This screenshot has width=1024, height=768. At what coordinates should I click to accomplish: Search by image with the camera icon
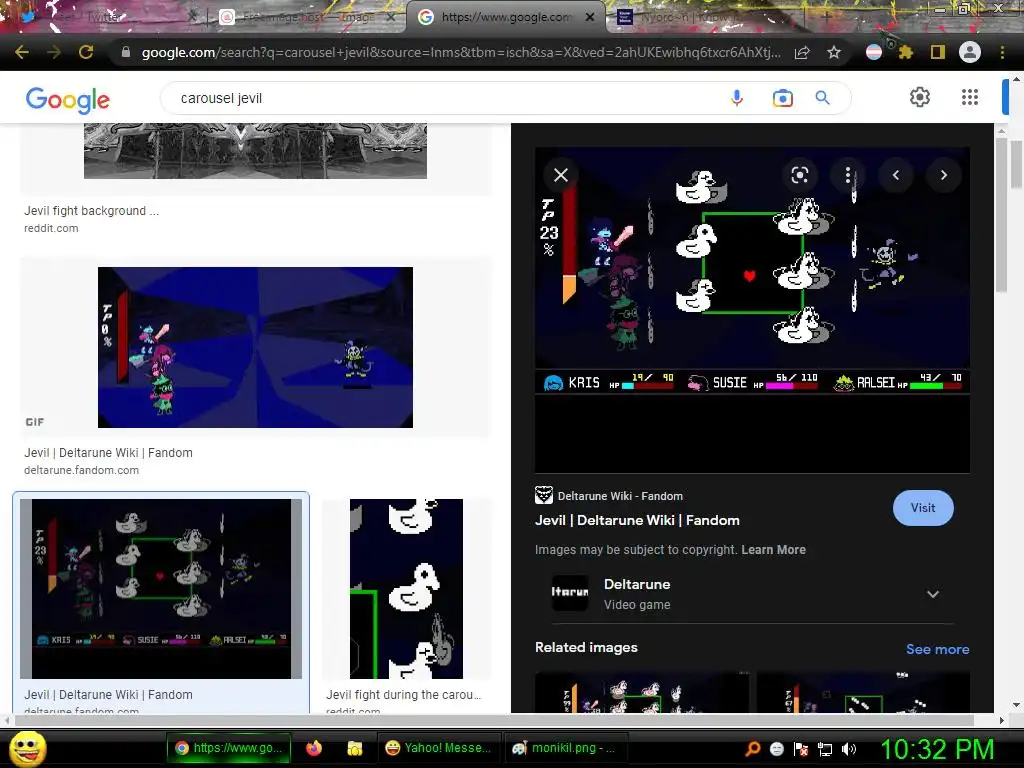tap(782, 98)
